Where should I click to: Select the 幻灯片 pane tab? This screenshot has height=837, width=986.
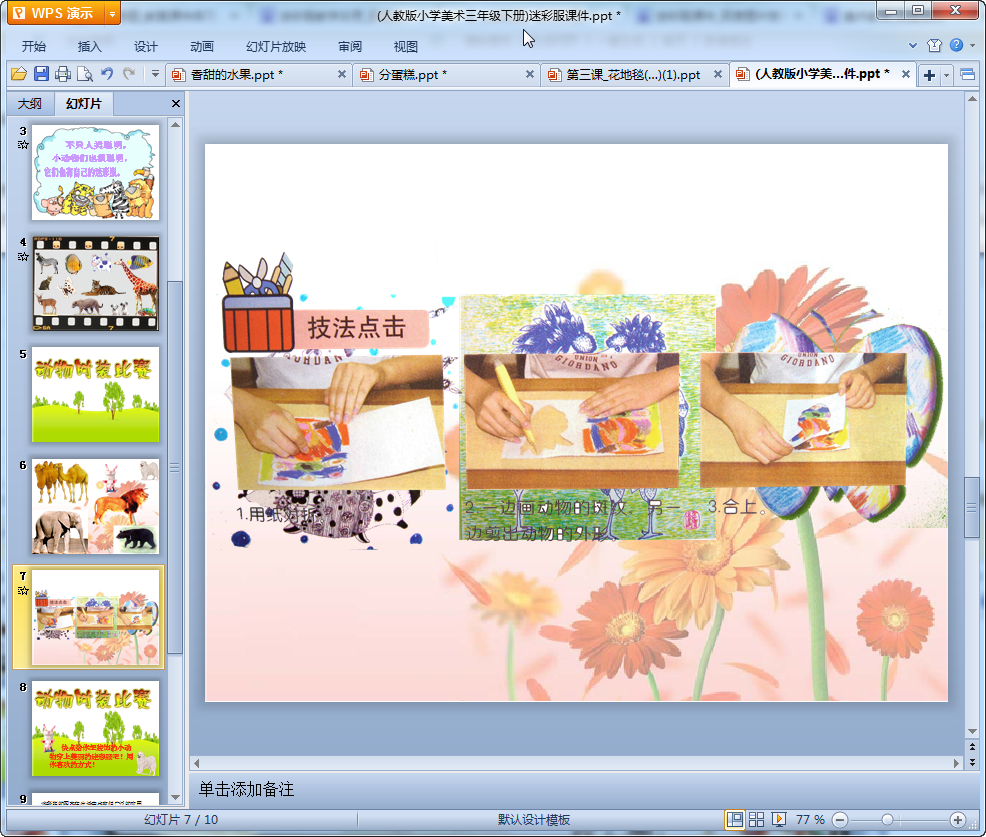[84, 103]
